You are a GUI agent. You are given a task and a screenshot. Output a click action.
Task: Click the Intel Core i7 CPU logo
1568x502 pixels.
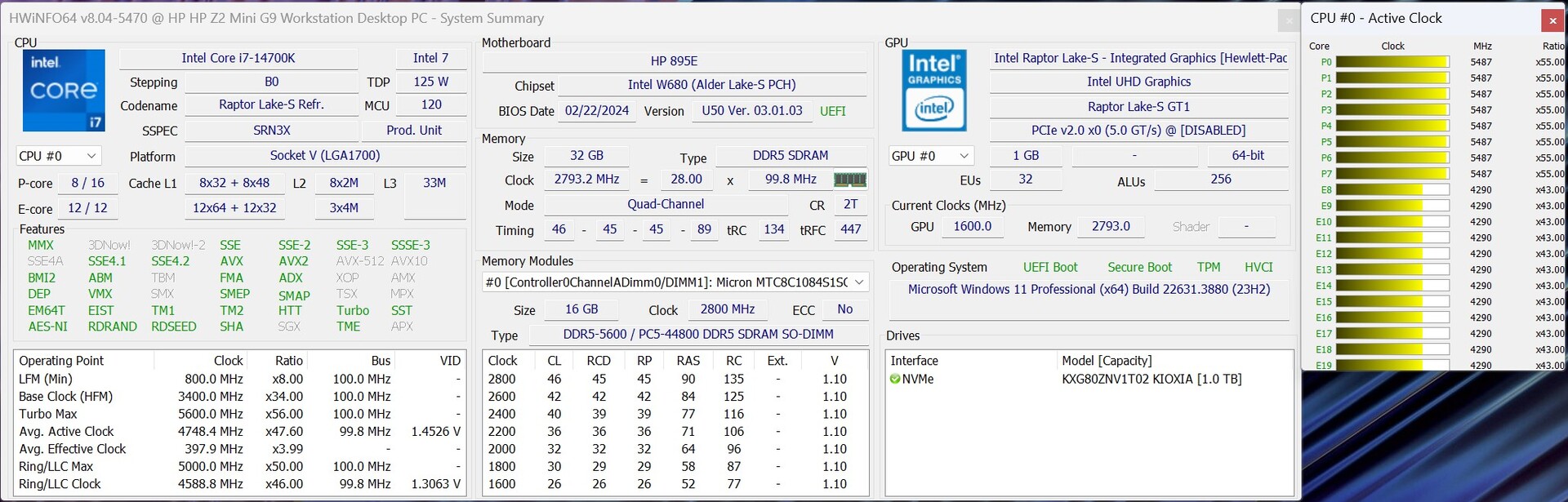pyautogui.click(x=64, y=91)
